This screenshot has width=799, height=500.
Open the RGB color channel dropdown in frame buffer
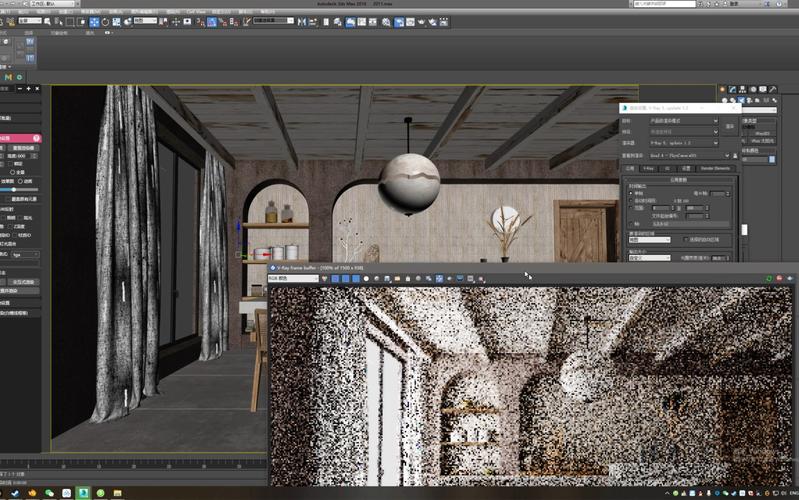pyautogui.click(x=292, y=279)
